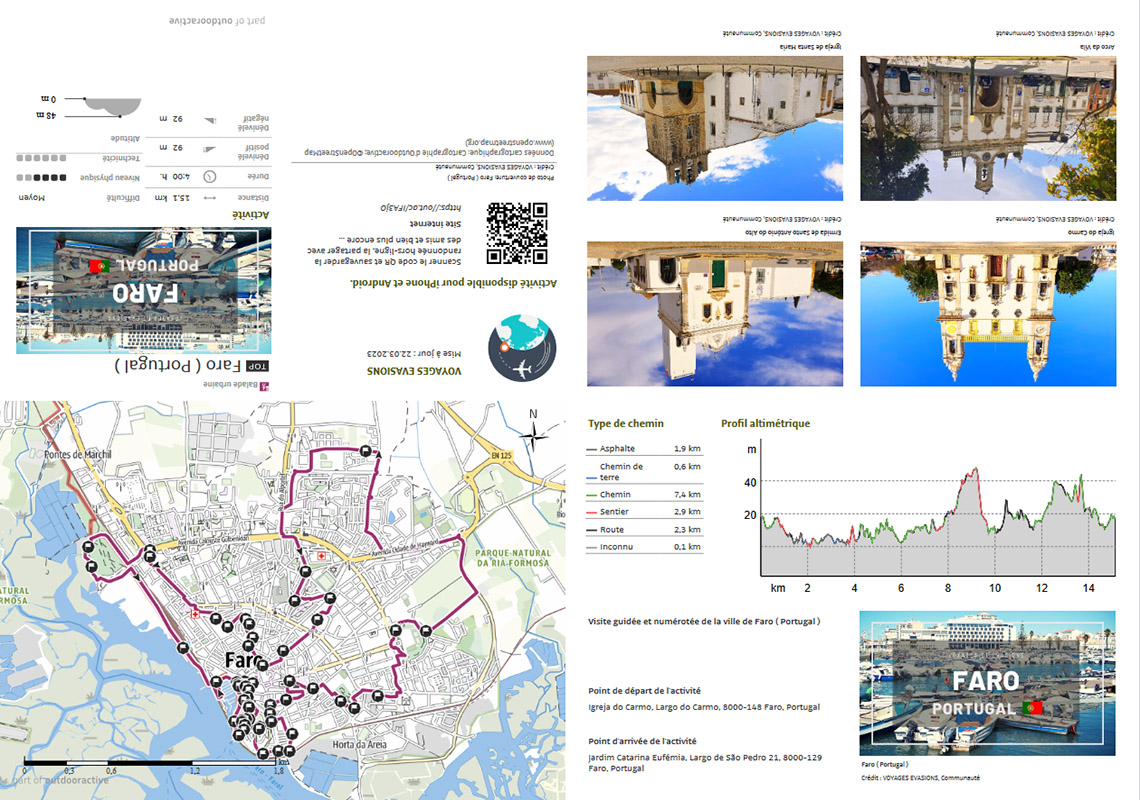The width and height of the screenshot is (1140, 800).
Task: Click the QR code for the activity
Action: (x=517, y=233)
